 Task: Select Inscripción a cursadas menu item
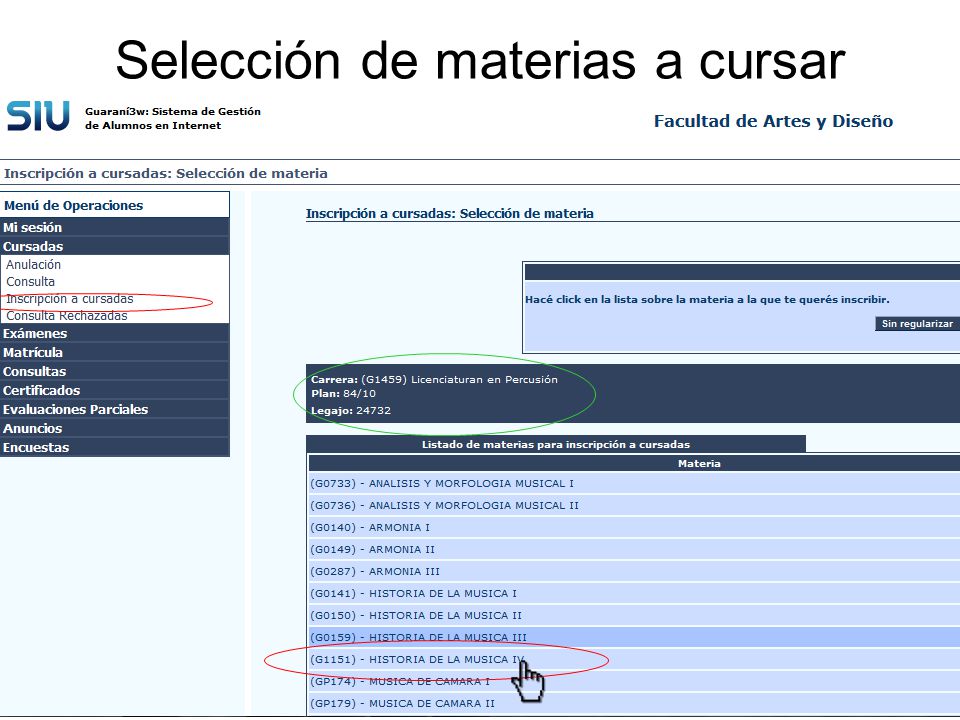coord(70,299)
